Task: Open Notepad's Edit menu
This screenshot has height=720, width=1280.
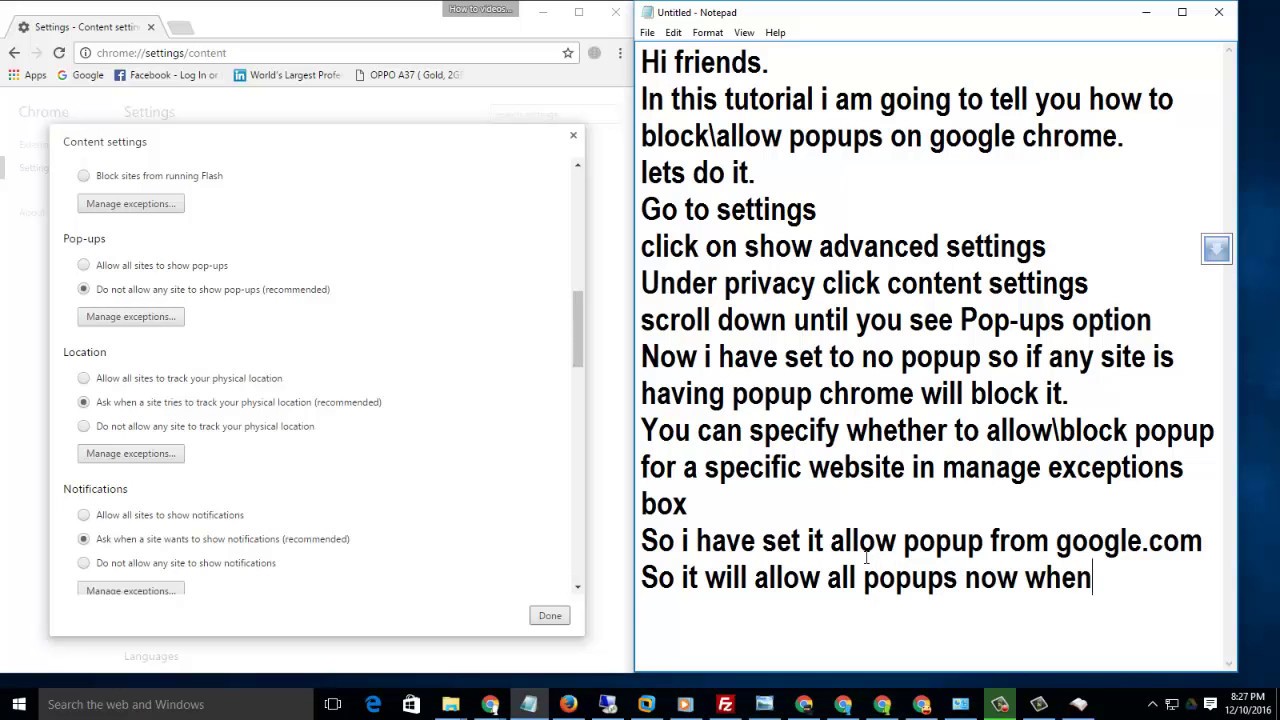Action: tap(673, 33)
